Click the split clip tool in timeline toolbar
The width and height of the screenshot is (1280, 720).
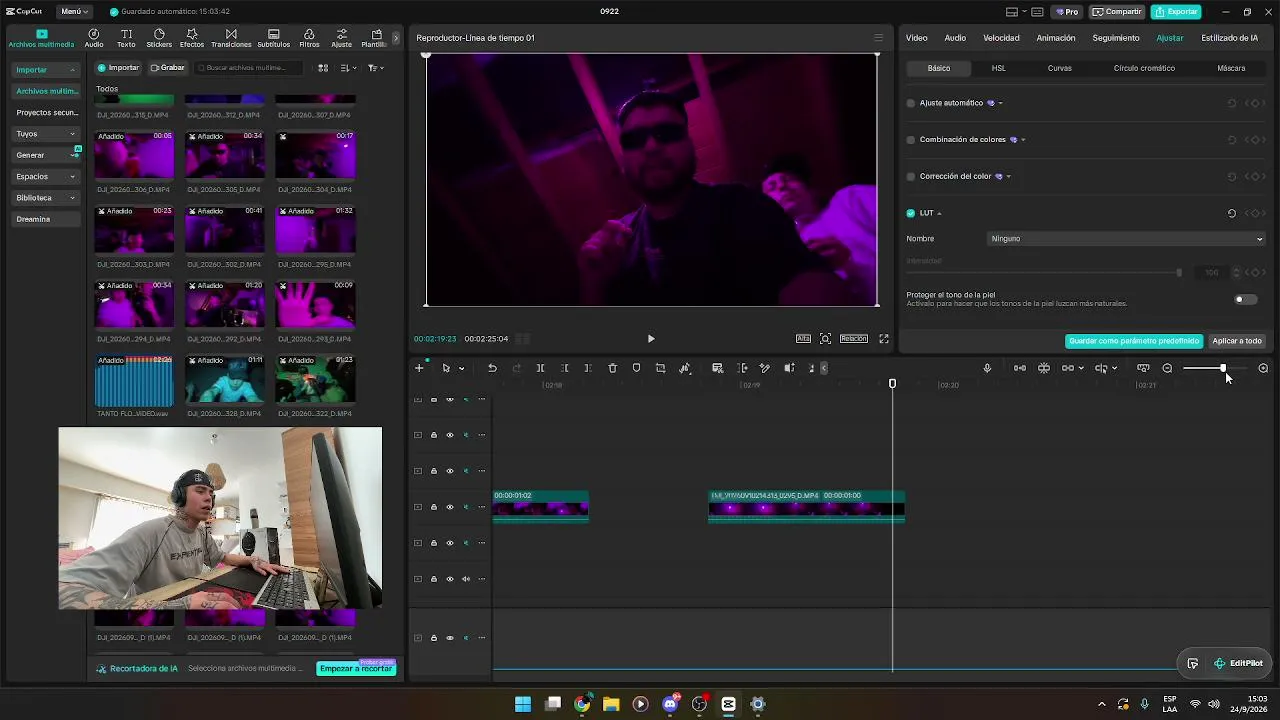(x=540, y=368)
